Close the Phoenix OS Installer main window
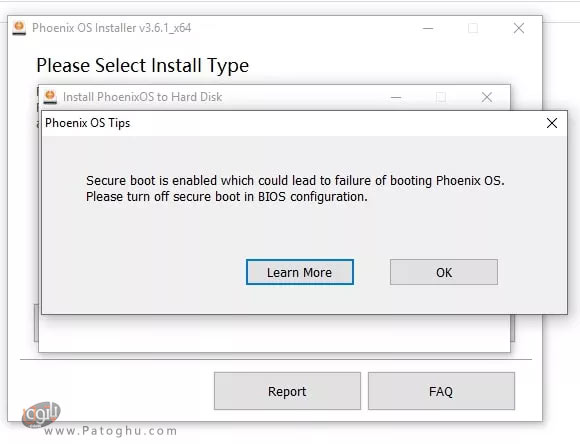 519,28
